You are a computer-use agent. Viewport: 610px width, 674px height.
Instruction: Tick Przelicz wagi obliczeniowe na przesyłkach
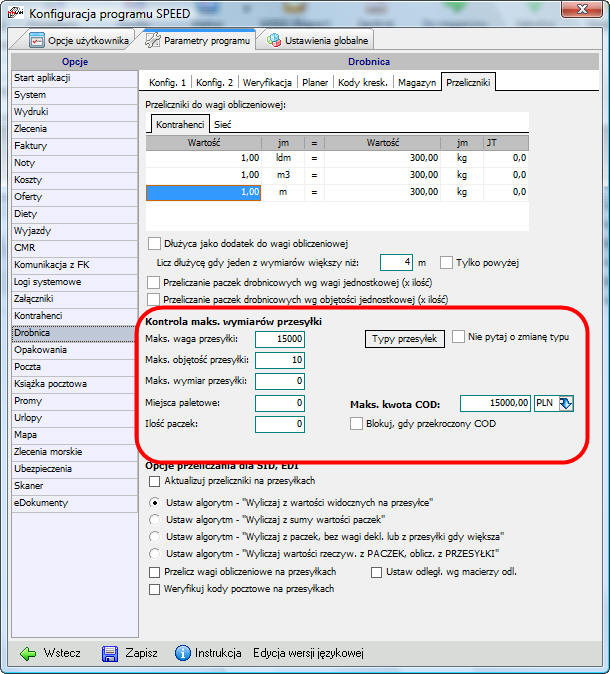[x=154, y=572]
